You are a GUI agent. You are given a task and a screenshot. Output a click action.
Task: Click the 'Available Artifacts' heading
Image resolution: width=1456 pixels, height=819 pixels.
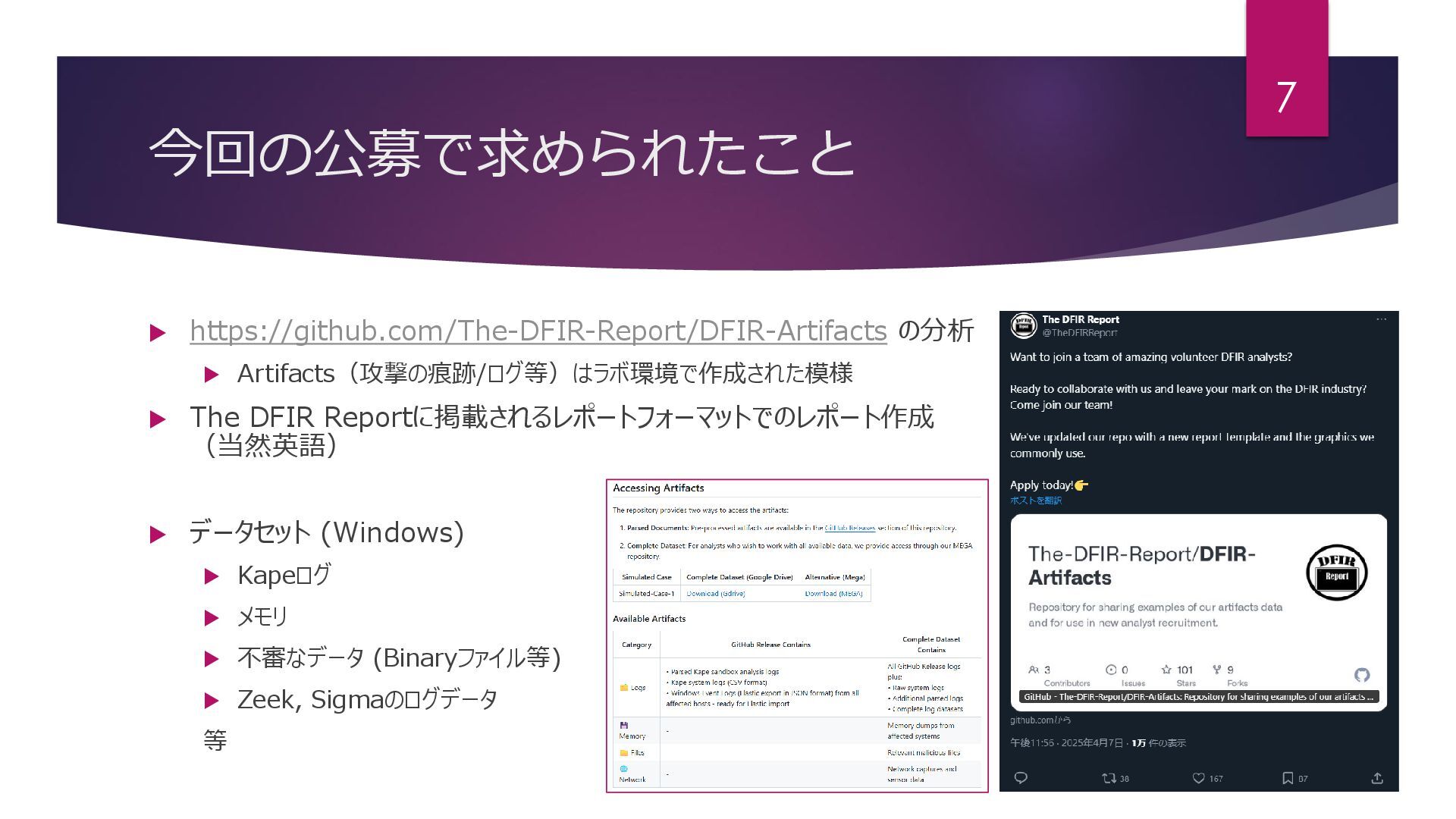649,619
